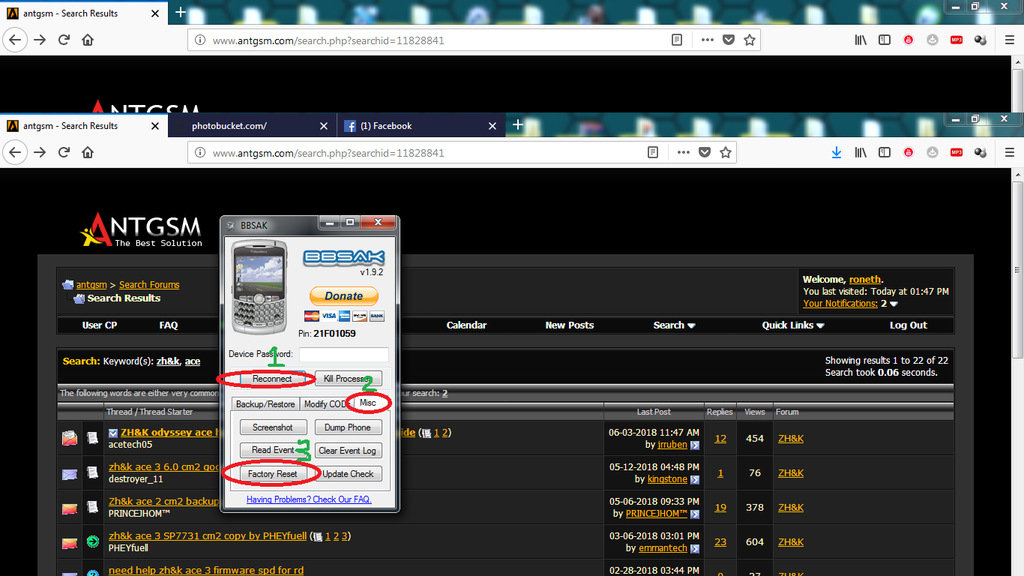Screen dimensions: 1024x576
Task: Click the credit card icons under Donate
Action: point(343,316)
